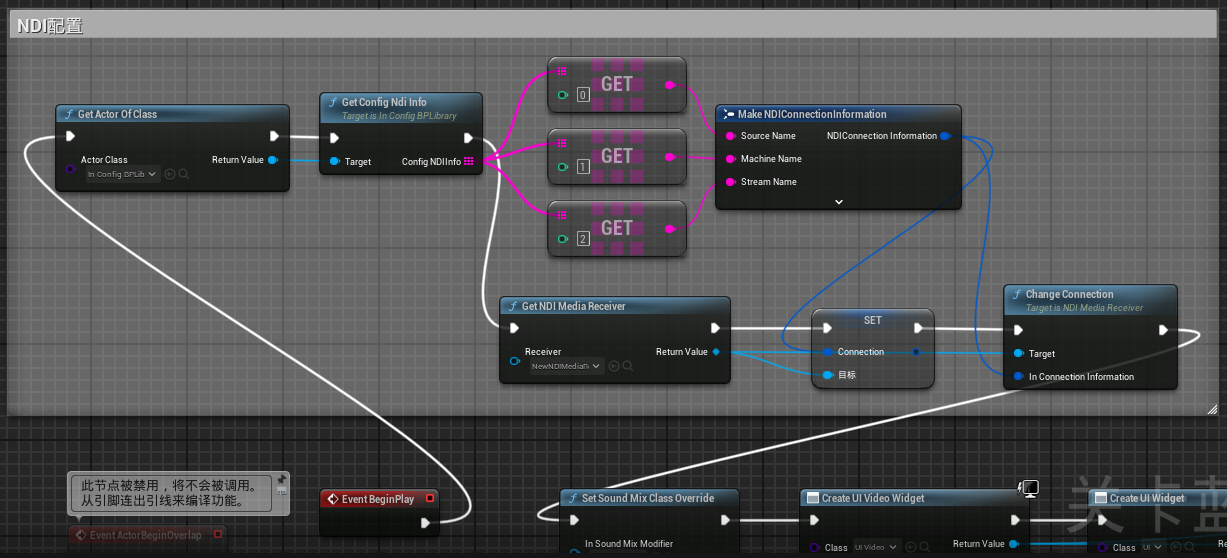1227x558 pixels.
Task: Click the index 2 field on the third GET node
Action: 583,239
